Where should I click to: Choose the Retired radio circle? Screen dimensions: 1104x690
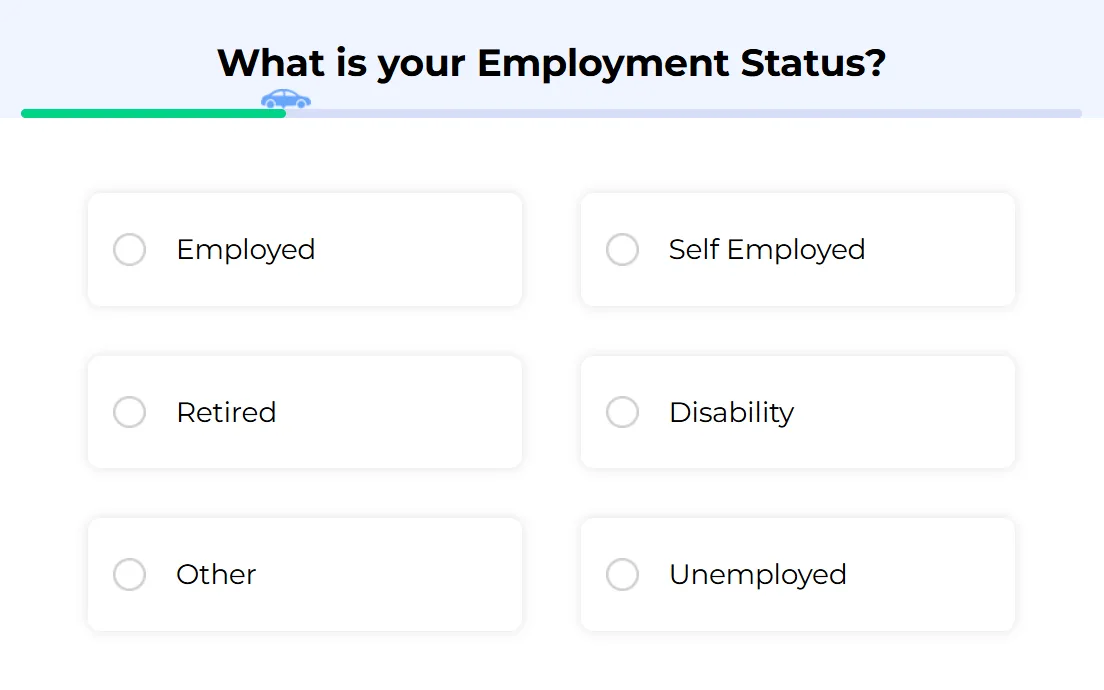[x=129, y=412]
